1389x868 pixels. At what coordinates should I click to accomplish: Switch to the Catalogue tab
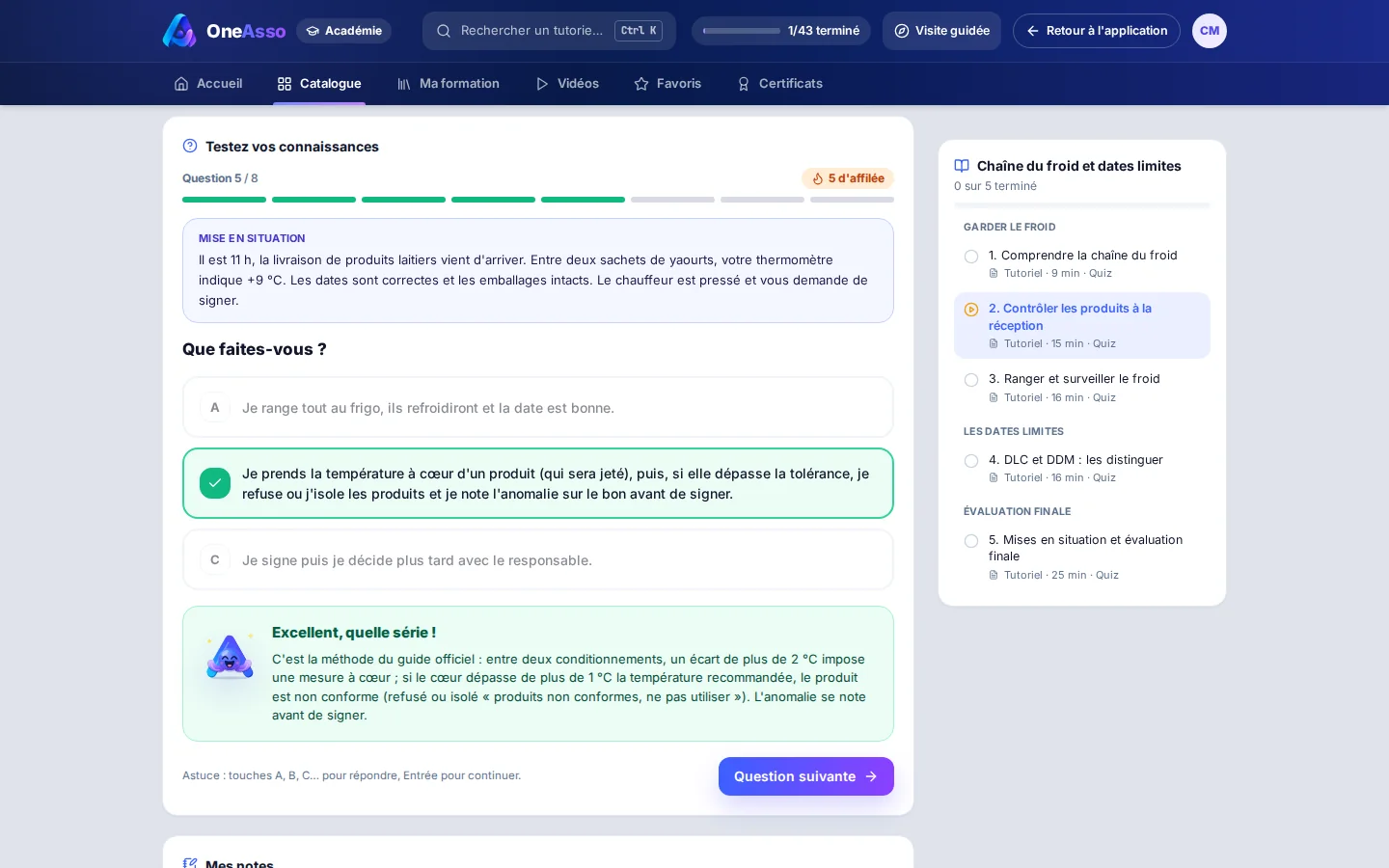(x=319, y=84)
